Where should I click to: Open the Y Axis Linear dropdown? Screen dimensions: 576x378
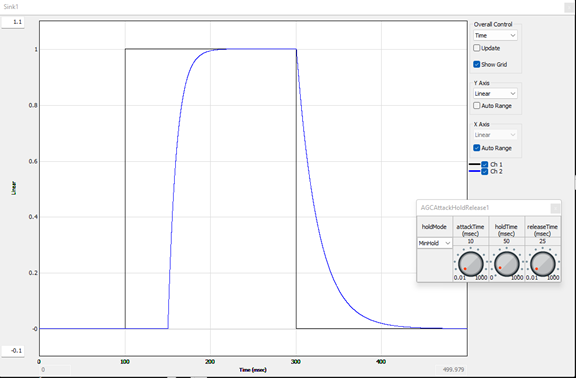pos(495,94)
